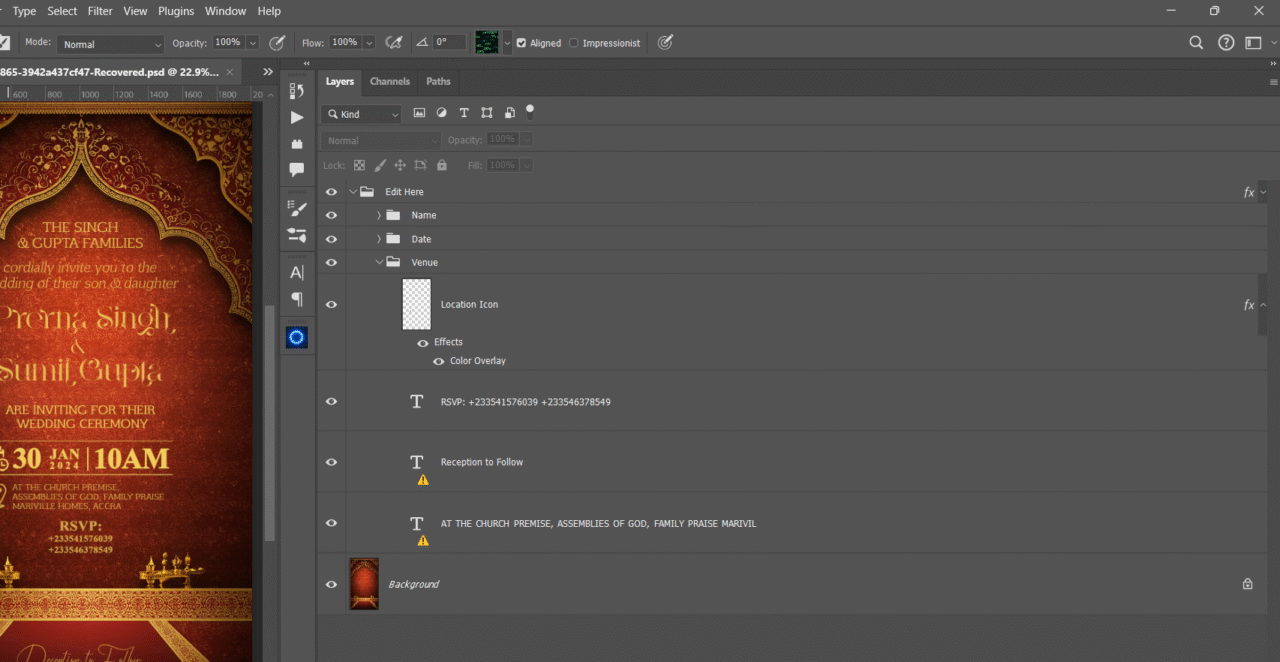Expand the Name layer group

coord(379,215)
